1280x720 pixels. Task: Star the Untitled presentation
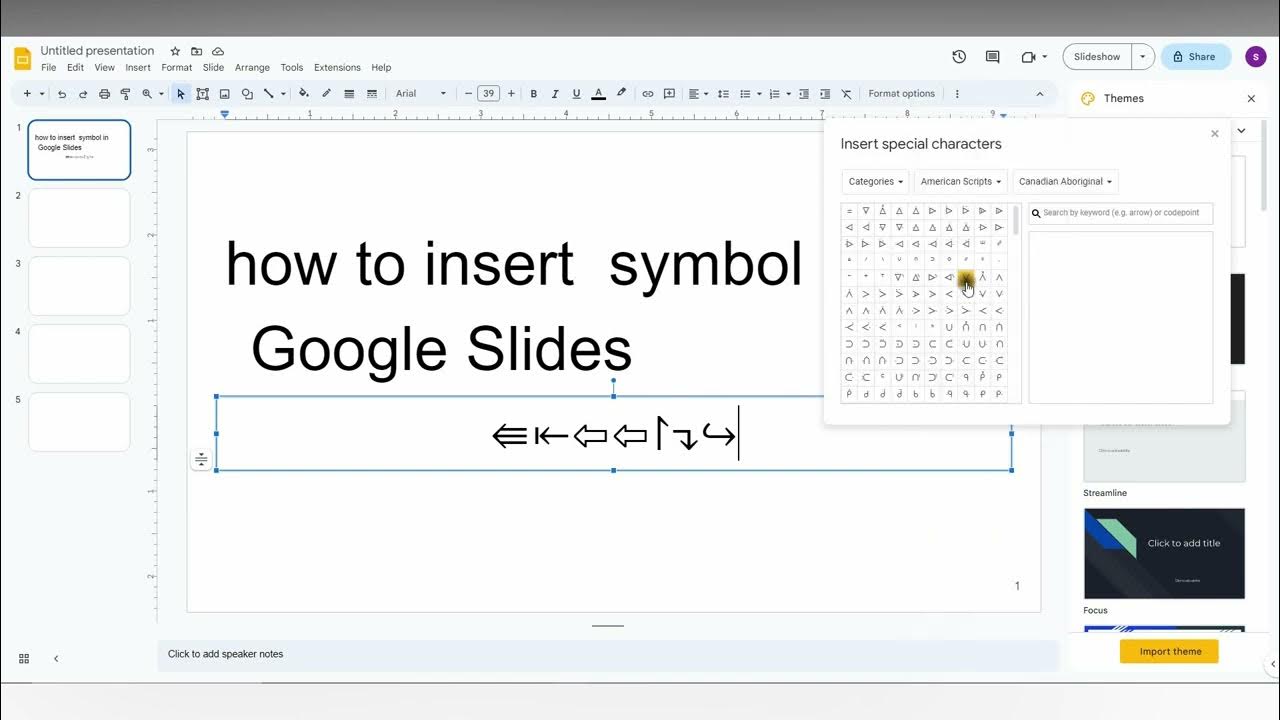click(x=175, y=51)
